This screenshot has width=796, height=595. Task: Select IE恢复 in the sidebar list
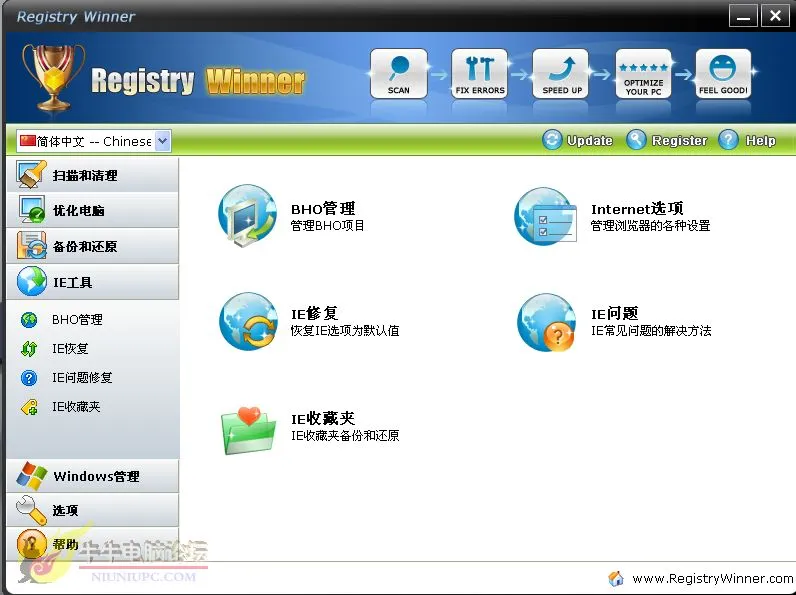point(70,348)
